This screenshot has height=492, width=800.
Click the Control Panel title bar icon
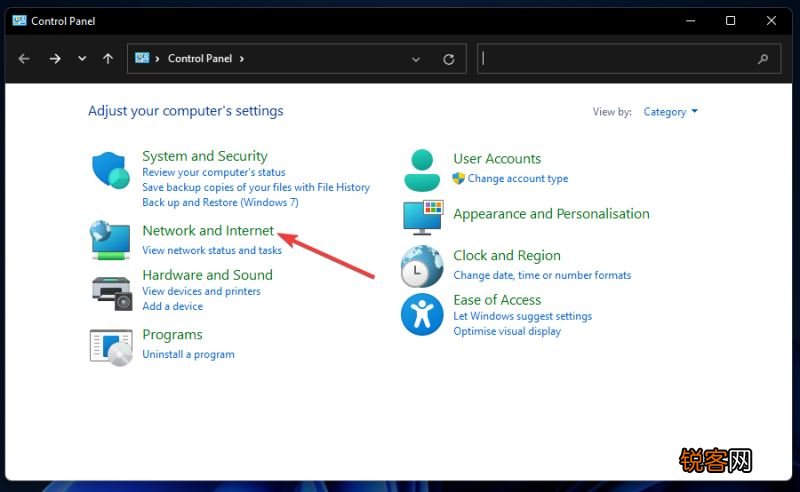point(19,20)
